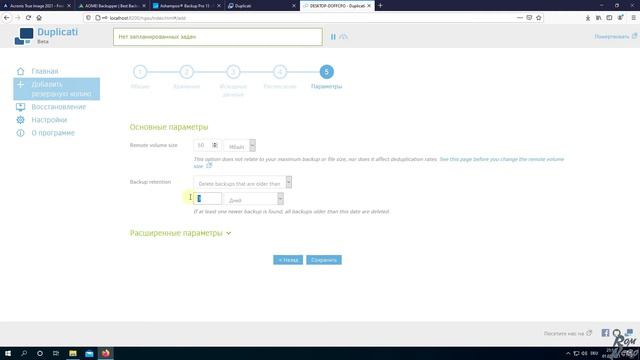Click the gear icon beside Настройки
640x360 pixels.
[20, 120]
